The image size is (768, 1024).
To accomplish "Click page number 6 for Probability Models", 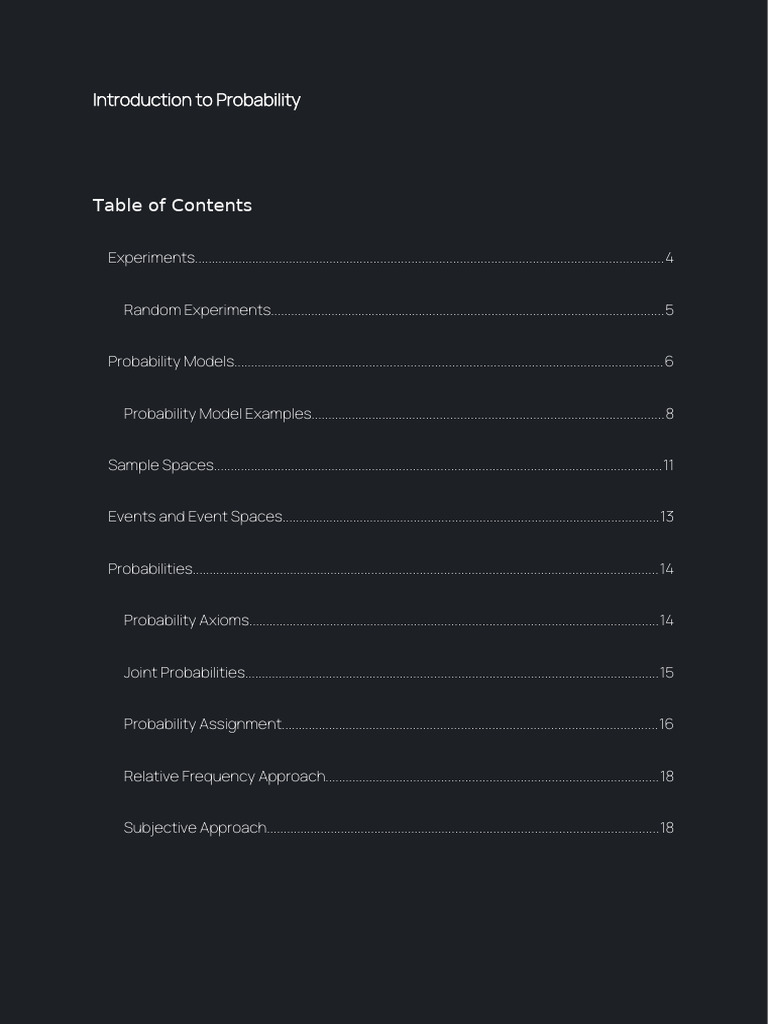I will (x=669, y=361).
